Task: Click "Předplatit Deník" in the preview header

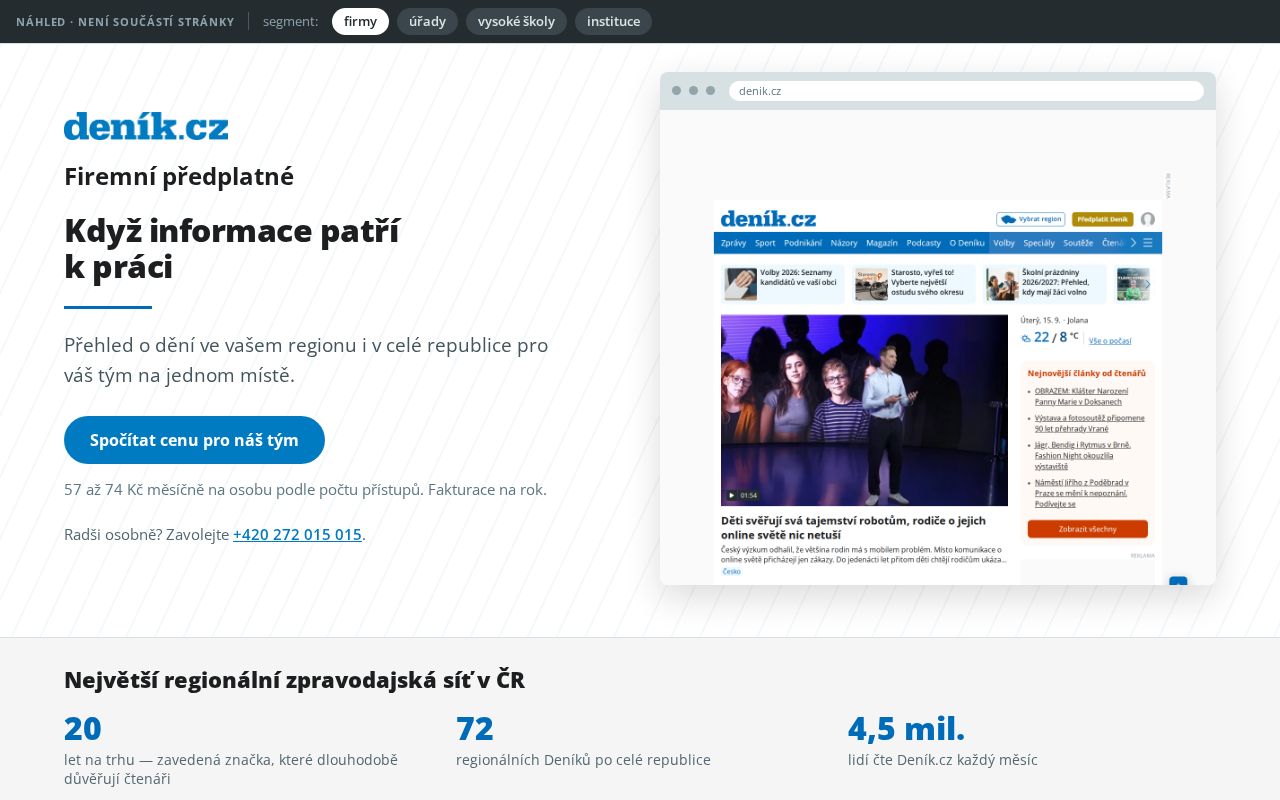Action: pyautogui.click(x=1102, y=219)
